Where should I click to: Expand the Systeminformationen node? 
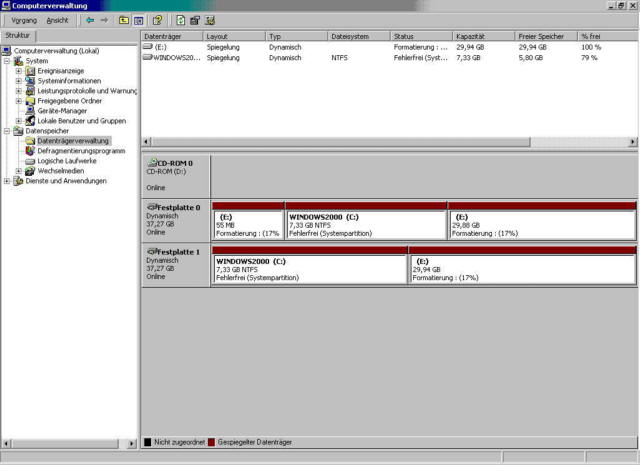pos(18,81)
